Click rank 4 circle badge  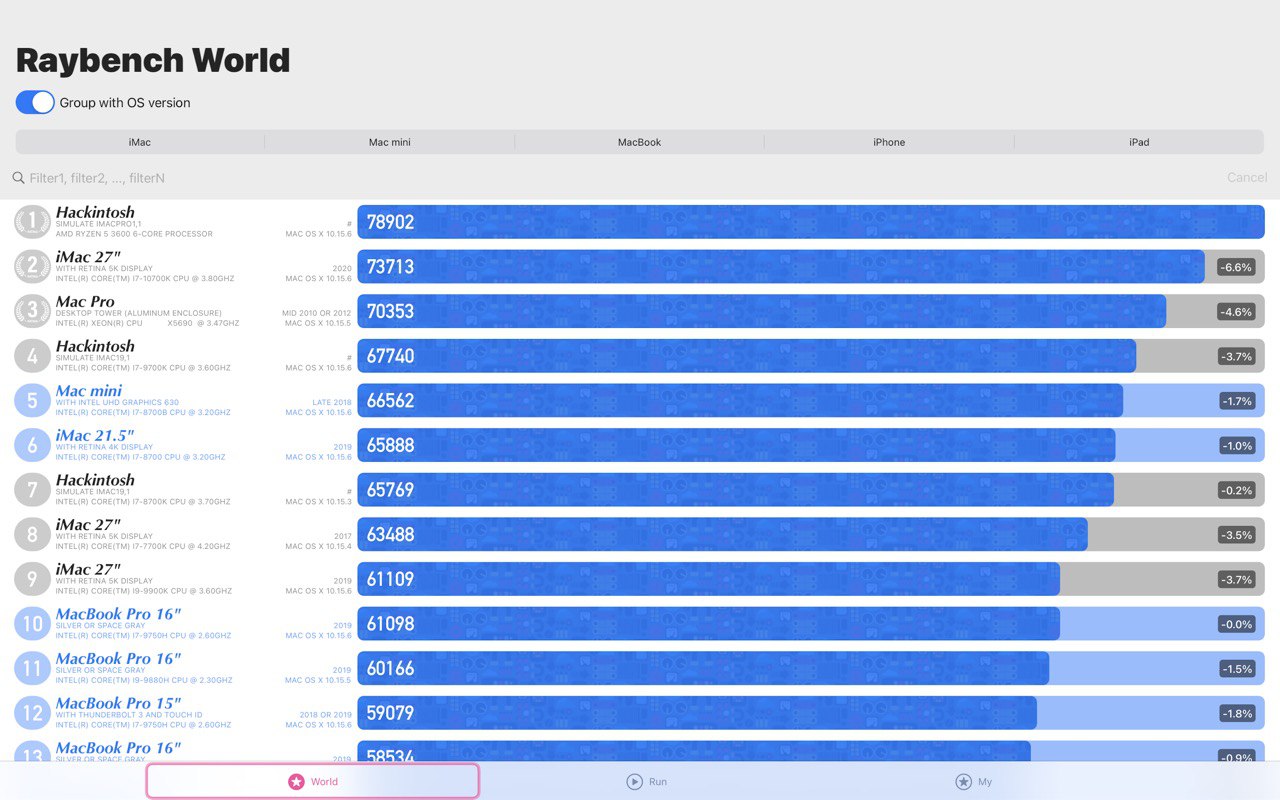(x=32, y=356)
